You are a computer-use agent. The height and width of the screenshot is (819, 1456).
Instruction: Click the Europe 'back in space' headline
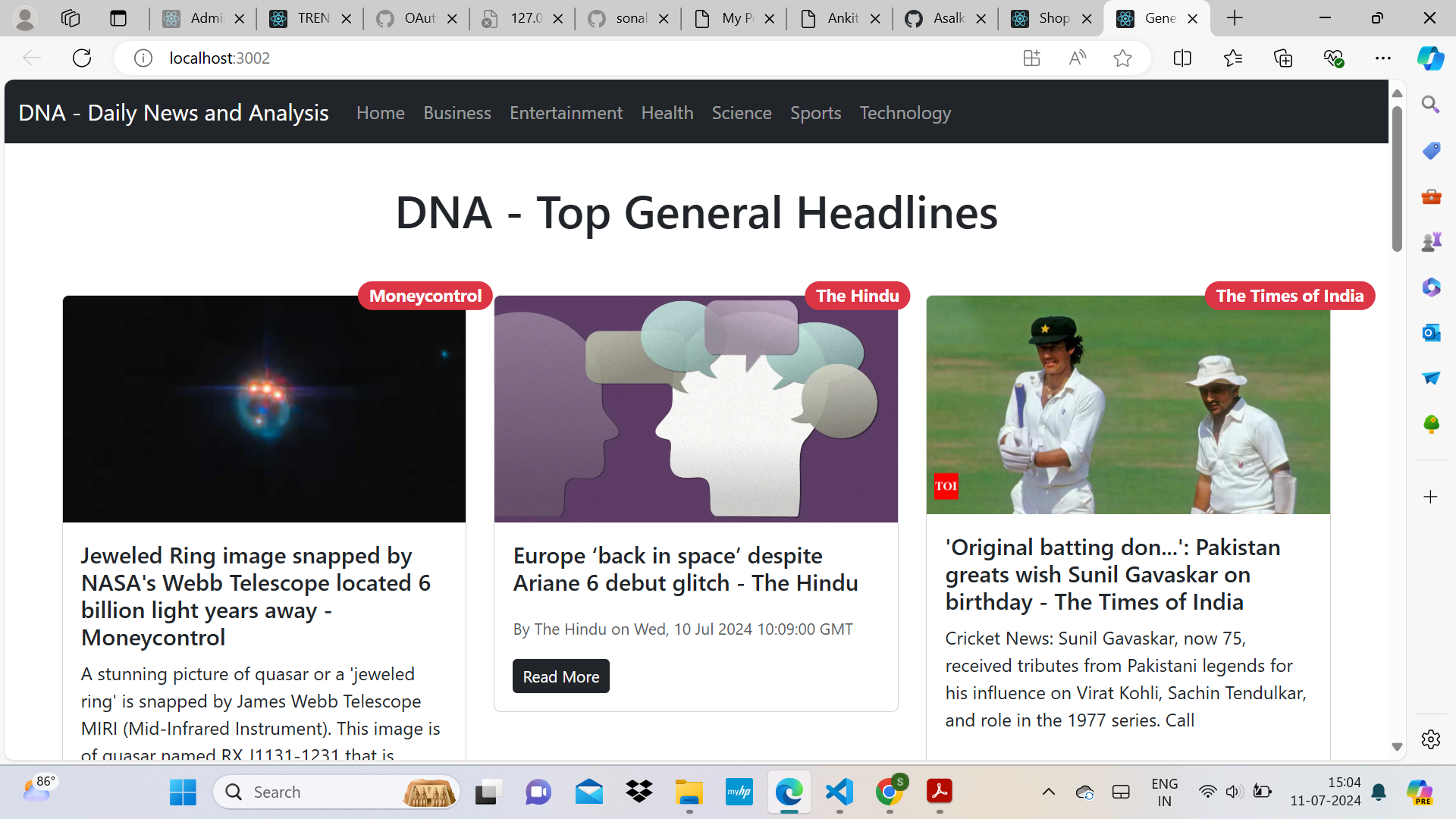[686, 570]
